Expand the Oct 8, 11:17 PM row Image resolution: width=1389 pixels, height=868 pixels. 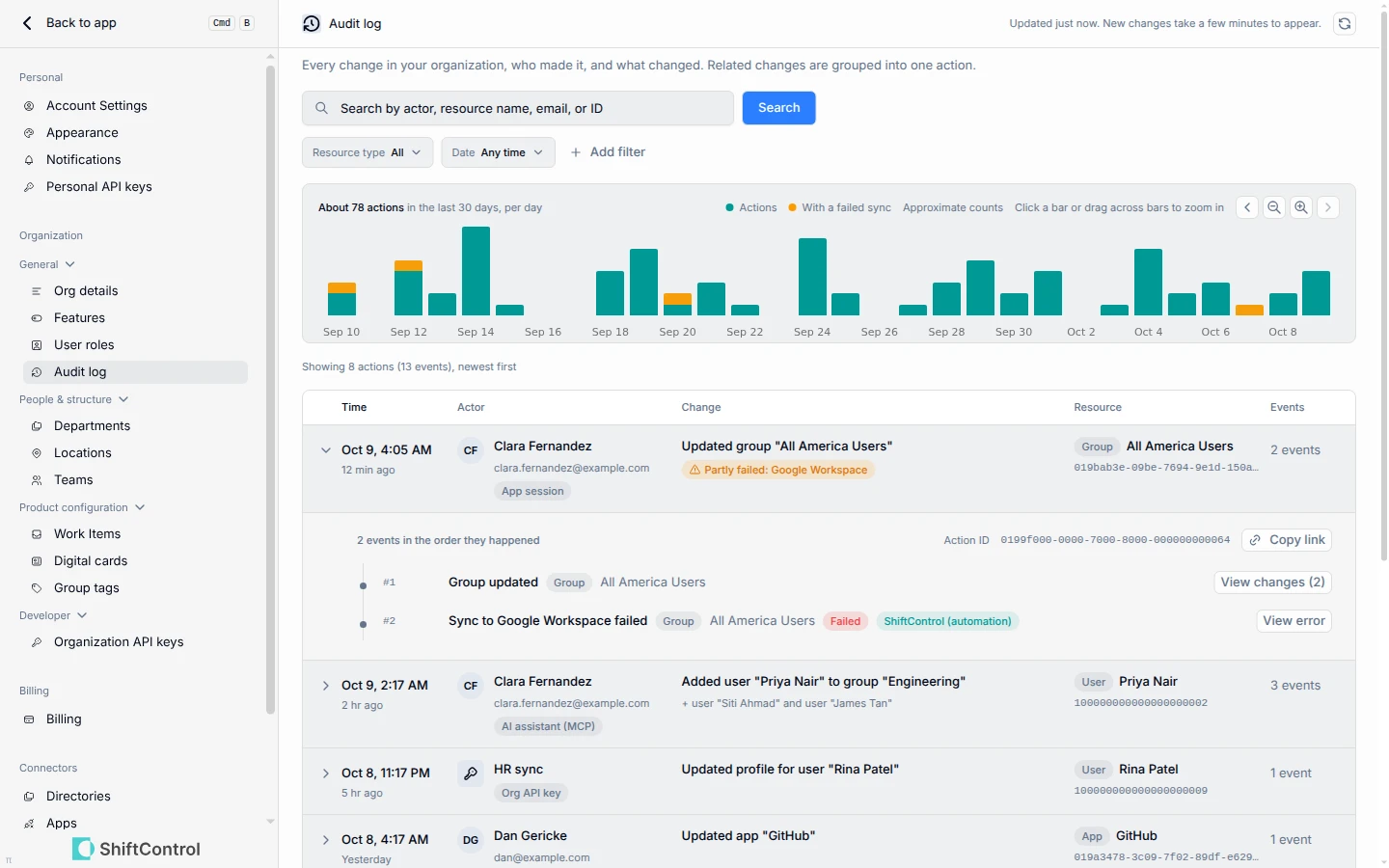coord(325,773)
